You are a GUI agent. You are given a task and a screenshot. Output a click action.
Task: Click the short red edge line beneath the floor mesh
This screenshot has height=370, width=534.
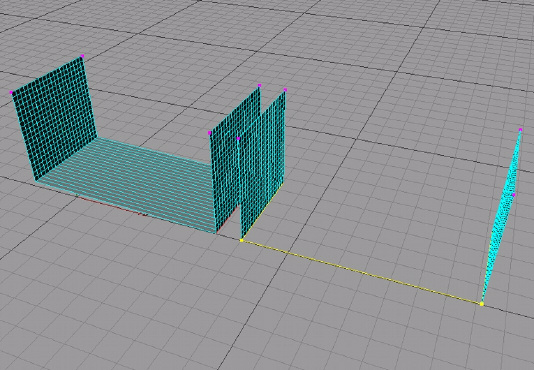pos(112,205)
